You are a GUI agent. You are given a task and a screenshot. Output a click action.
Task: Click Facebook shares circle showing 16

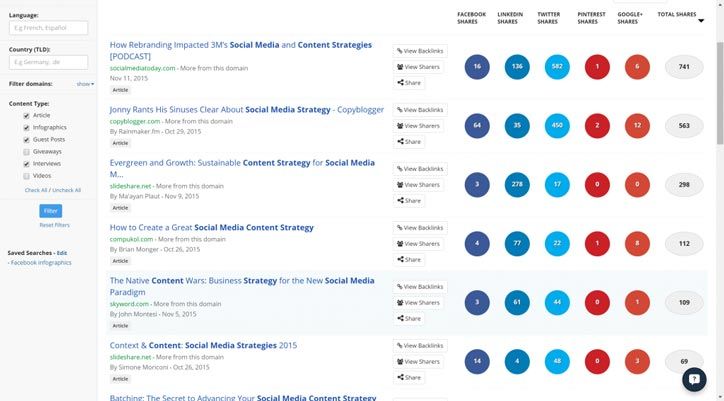pyautogui.click(x=477, y=67)
